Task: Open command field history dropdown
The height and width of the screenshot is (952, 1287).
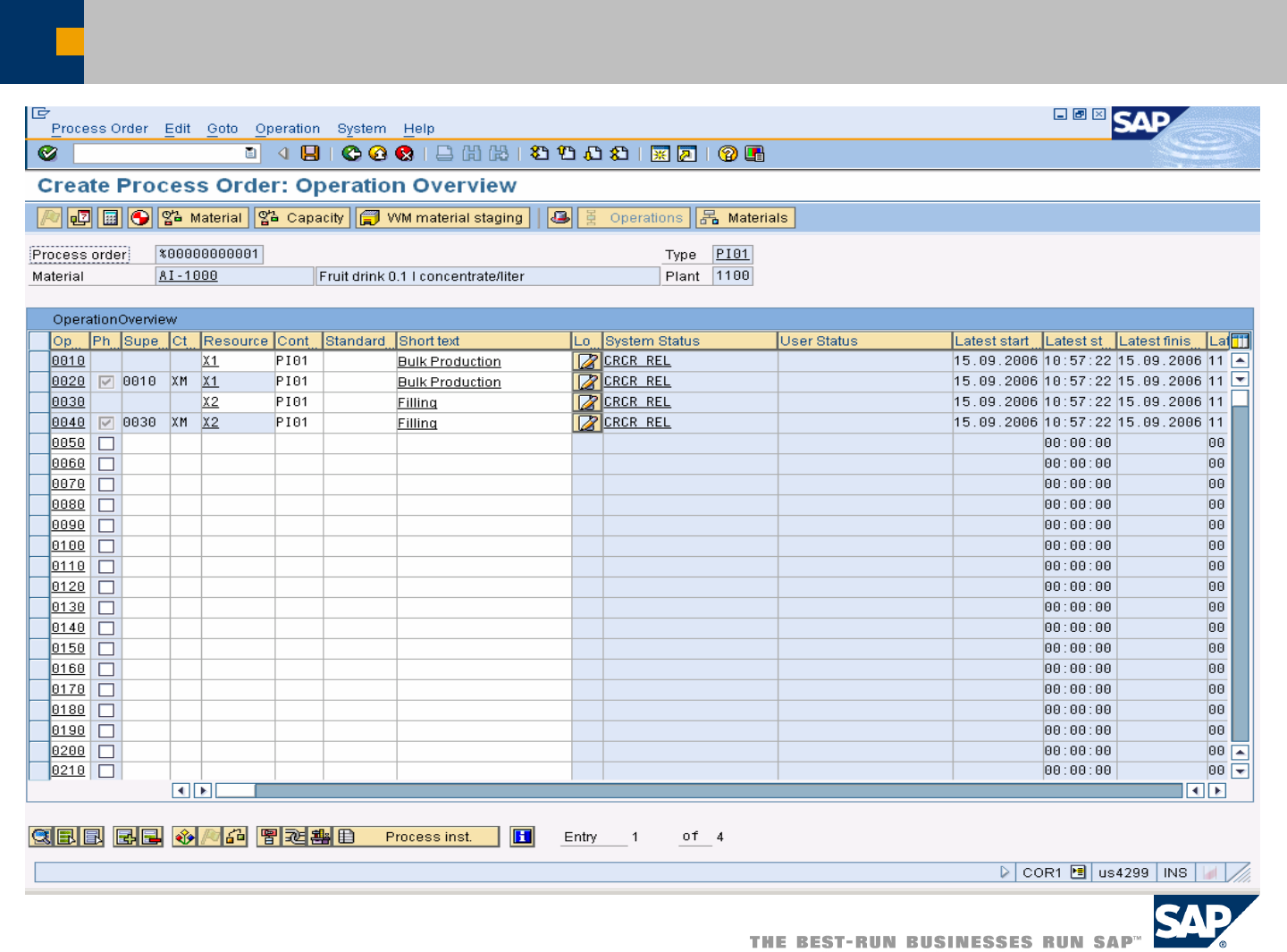Action: coord(250,154)
